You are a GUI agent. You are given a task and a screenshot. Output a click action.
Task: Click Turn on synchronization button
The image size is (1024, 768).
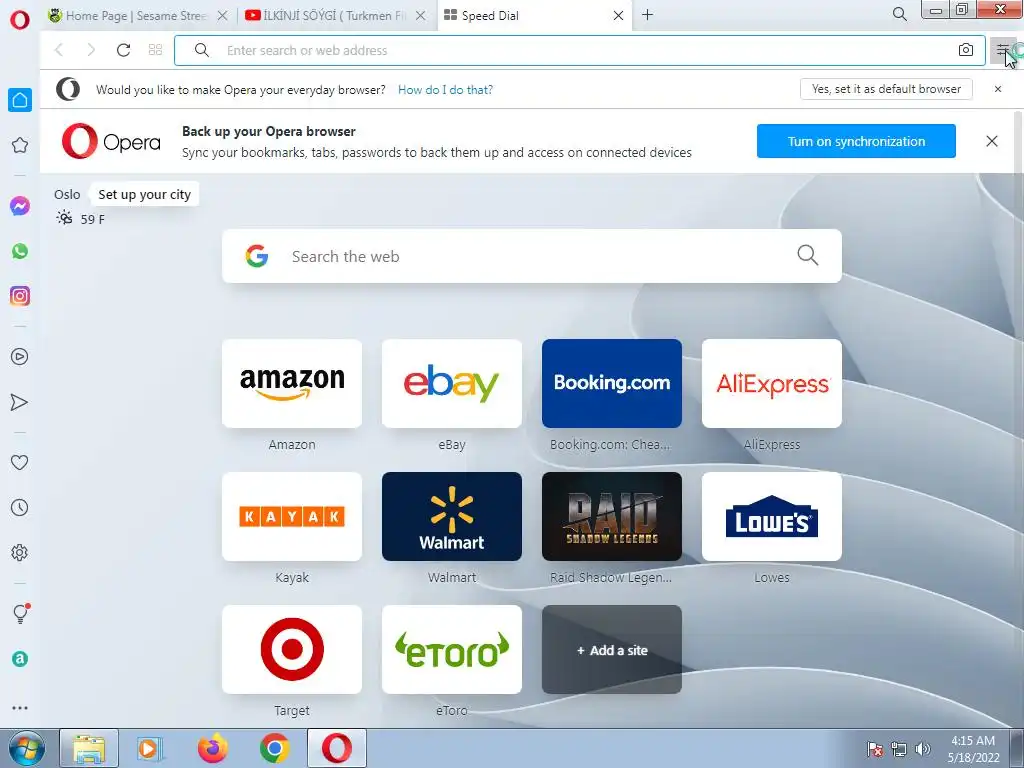[856, 141]
